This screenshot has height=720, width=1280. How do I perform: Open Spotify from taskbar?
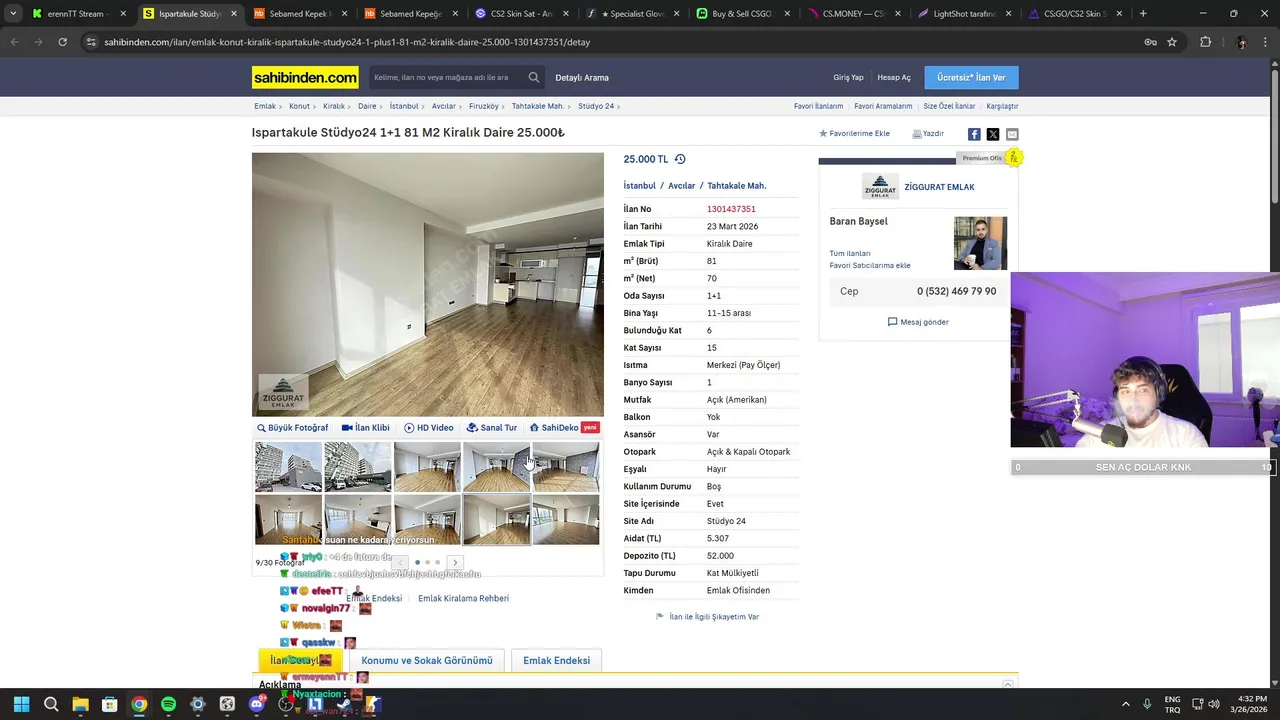[x=168, y=704]
